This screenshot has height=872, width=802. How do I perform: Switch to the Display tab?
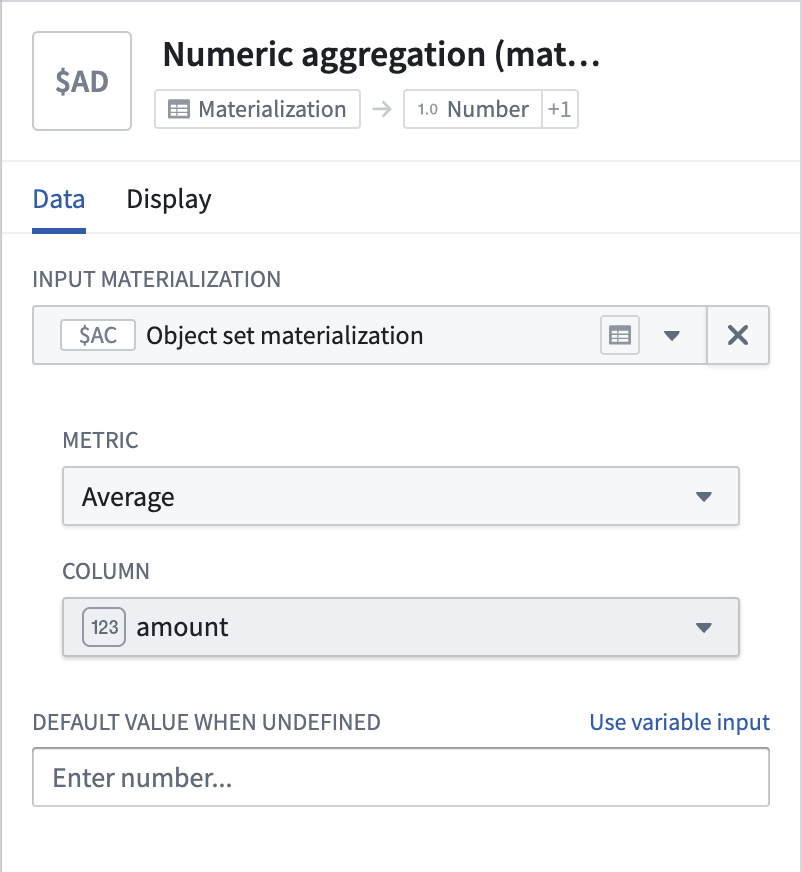click(169, 199)
